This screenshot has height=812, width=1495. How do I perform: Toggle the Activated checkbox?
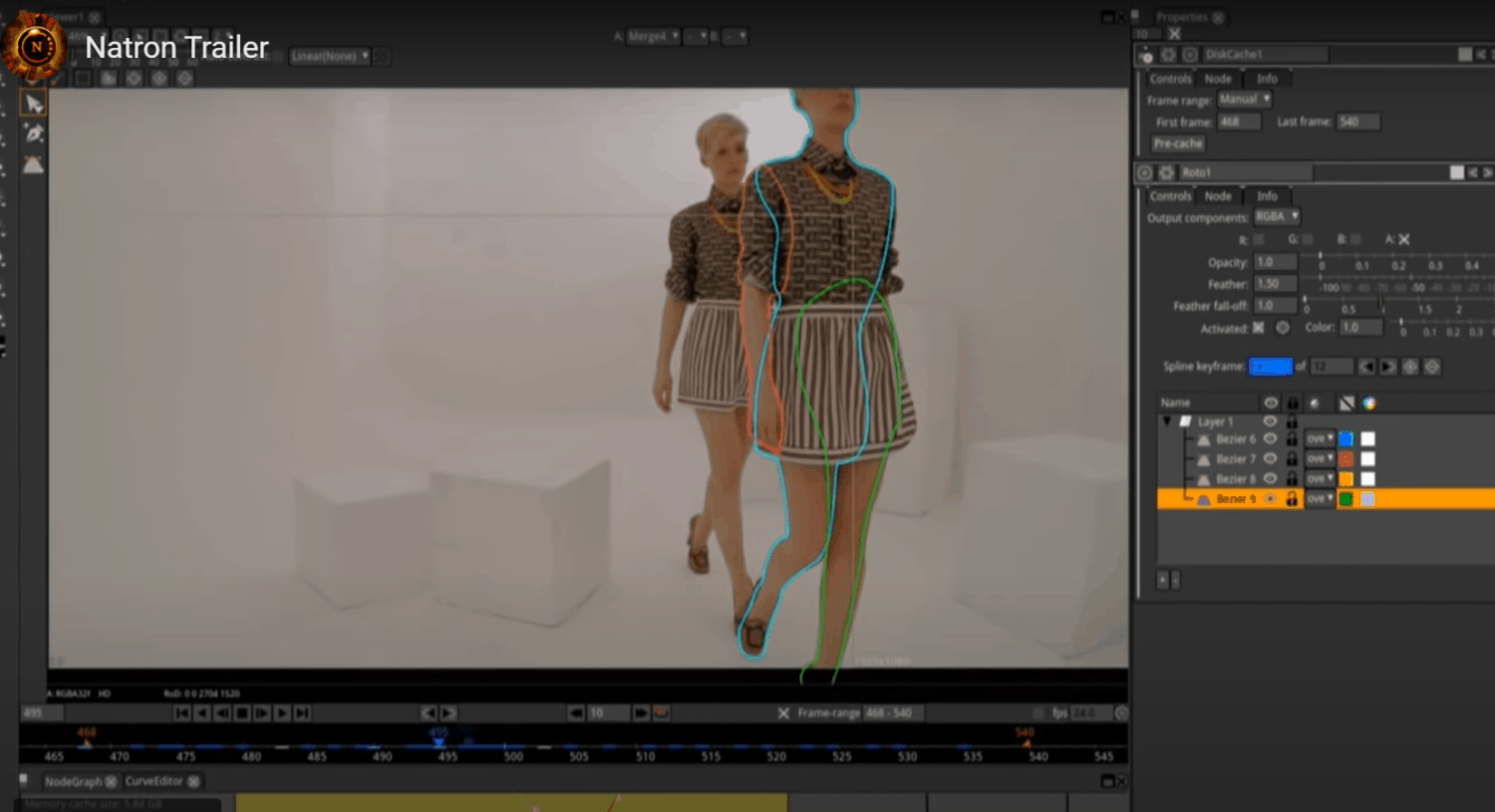coord(1259,328)
